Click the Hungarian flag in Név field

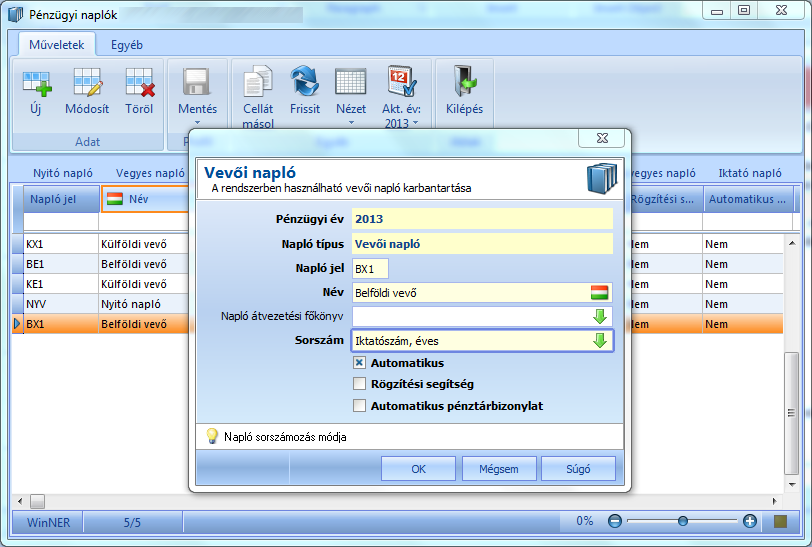pos(599,293)
